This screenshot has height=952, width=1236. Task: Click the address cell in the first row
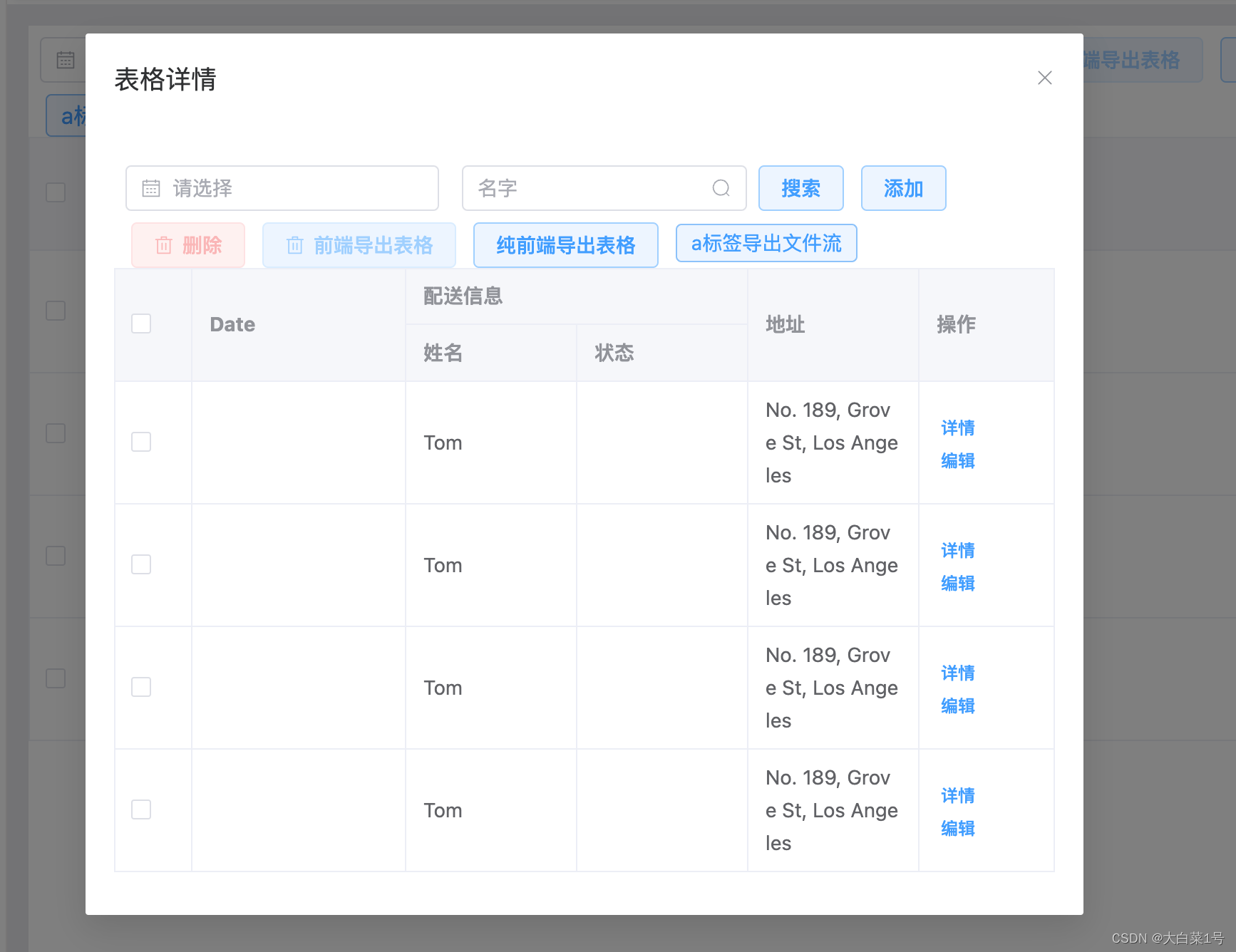coord(833,443)
